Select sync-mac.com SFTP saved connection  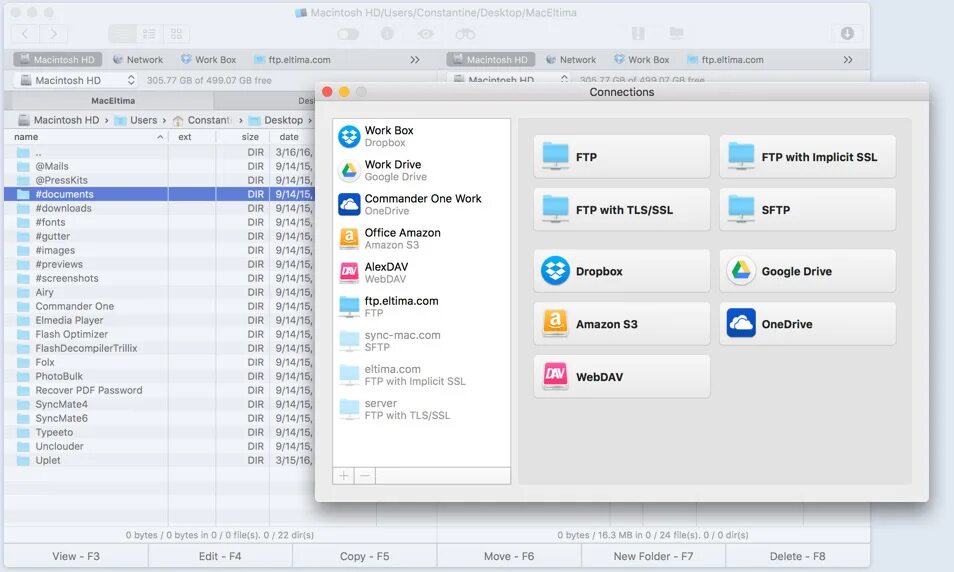[421, 341]
